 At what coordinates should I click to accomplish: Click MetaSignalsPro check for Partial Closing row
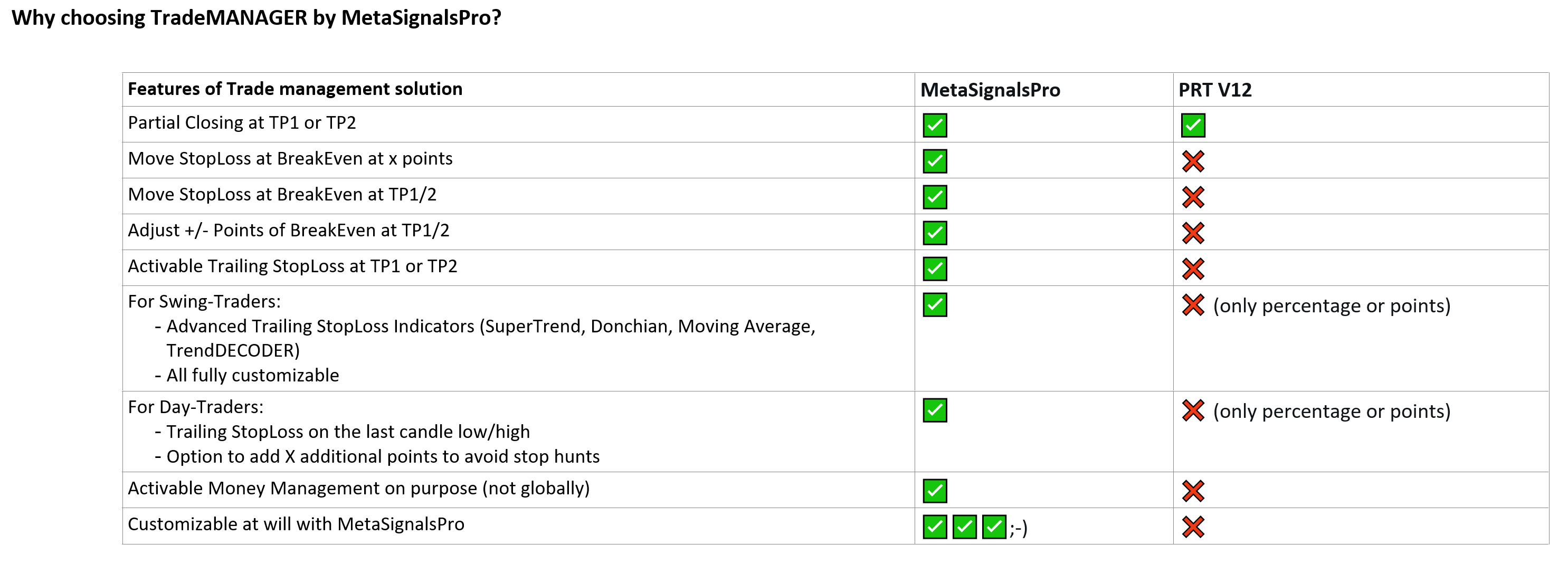point(934,126)
